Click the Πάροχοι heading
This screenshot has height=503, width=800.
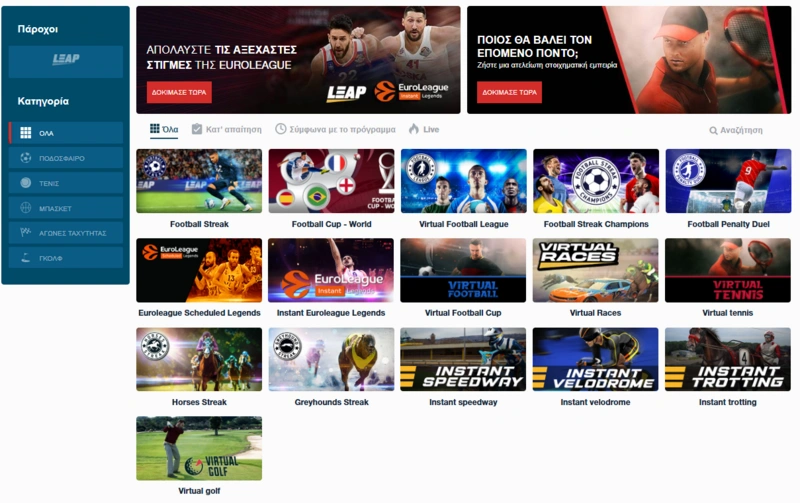[x=38, y=29]
